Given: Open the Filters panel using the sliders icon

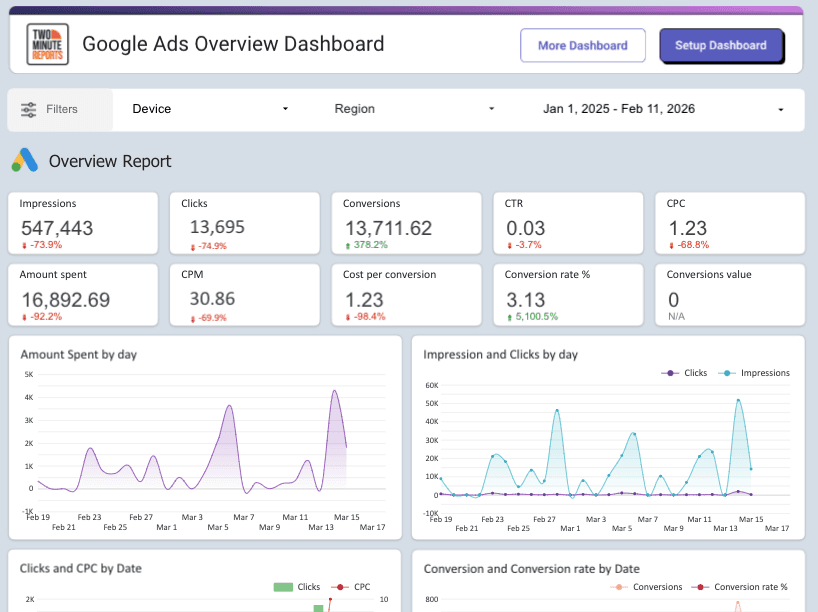Looking at the screenshot, I should (29, 110).
